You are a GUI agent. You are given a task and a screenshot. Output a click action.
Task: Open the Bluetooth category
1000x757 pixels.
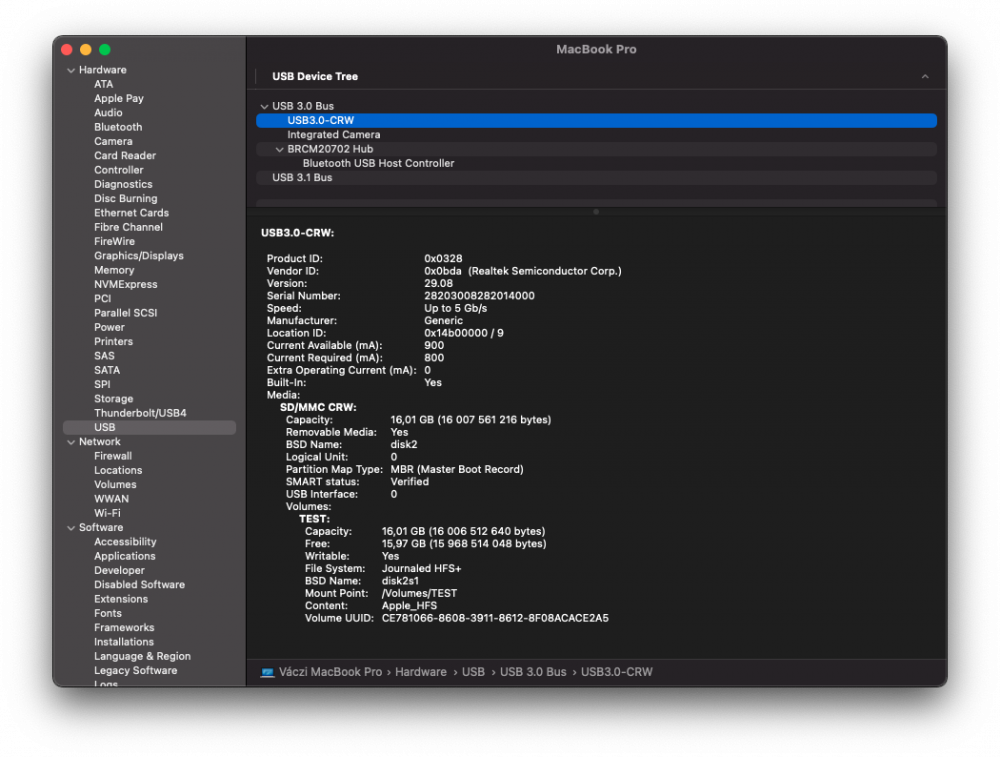(118, 127)
